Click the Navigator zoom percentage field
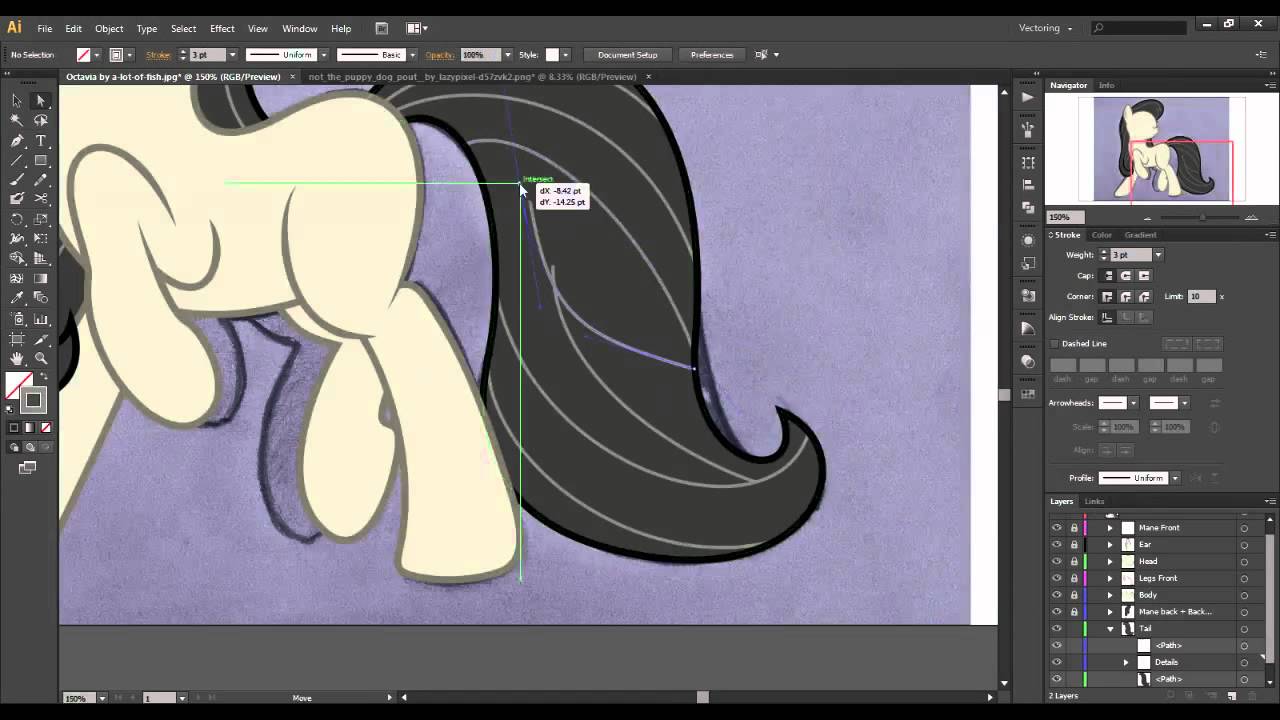Image resolution: width=1280 pixels, height=720 pixels. coord(1066,217)
